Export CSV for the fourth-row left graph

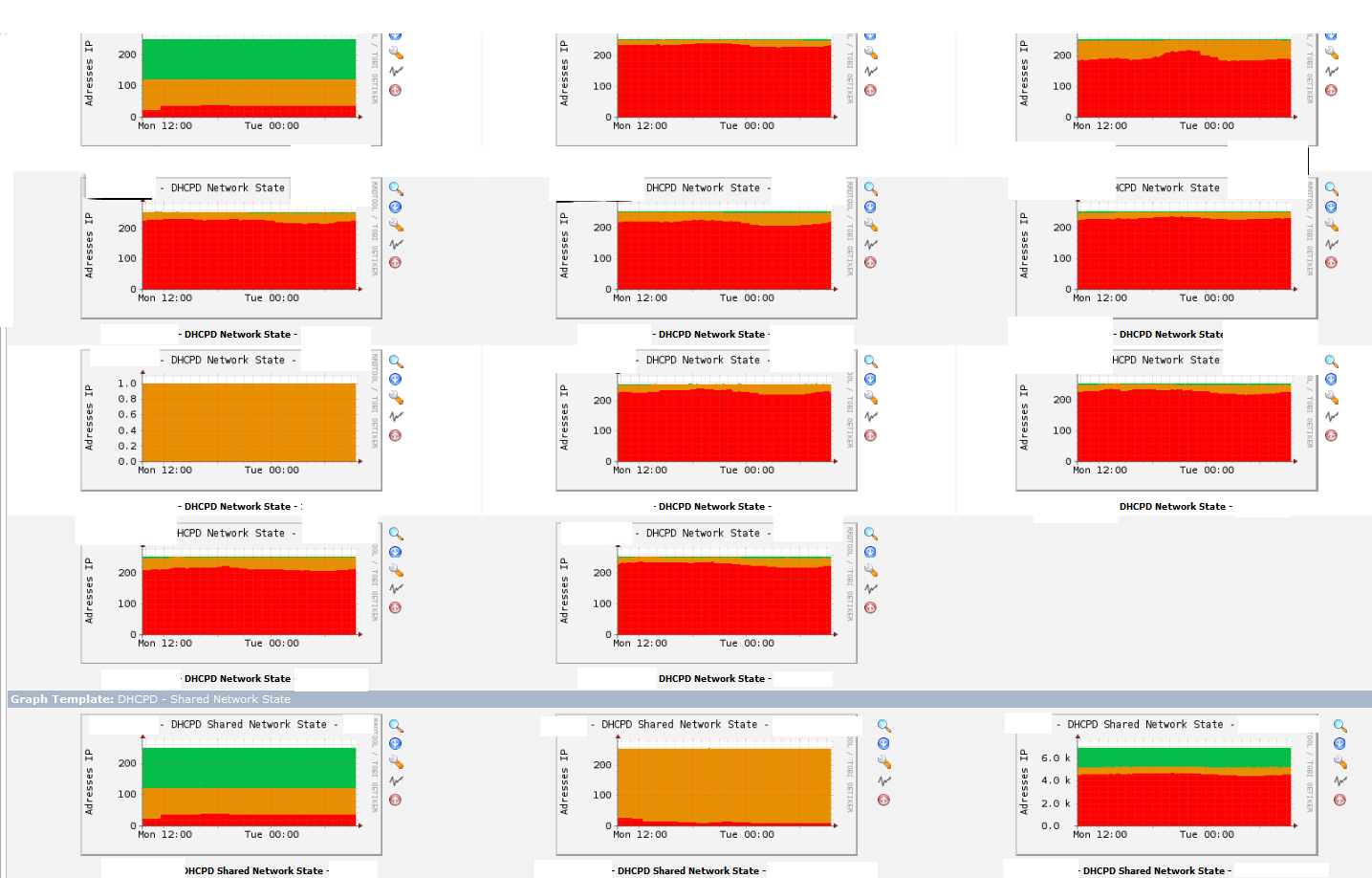(x=396, y=552)
